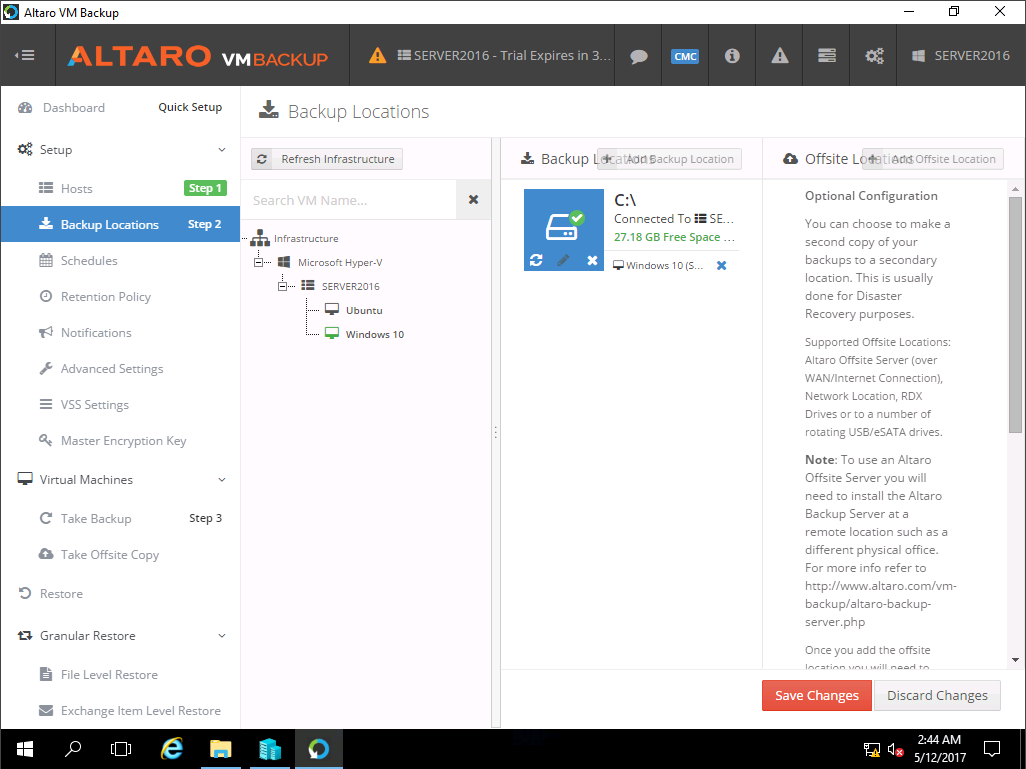The image size is (1026, 769).
Task: Click the Quick Setup link
Action: (x=190, y=107)
